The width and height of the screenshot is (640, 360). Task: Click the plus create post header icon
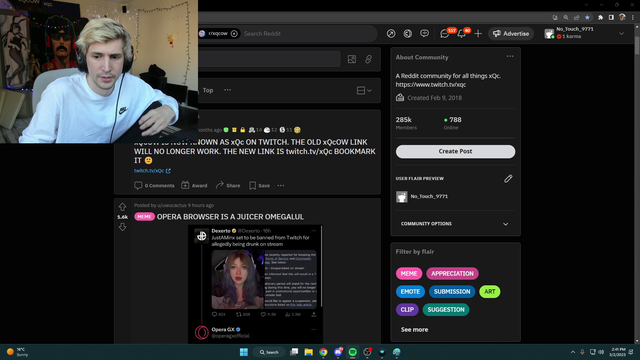[x=478, y=33]
